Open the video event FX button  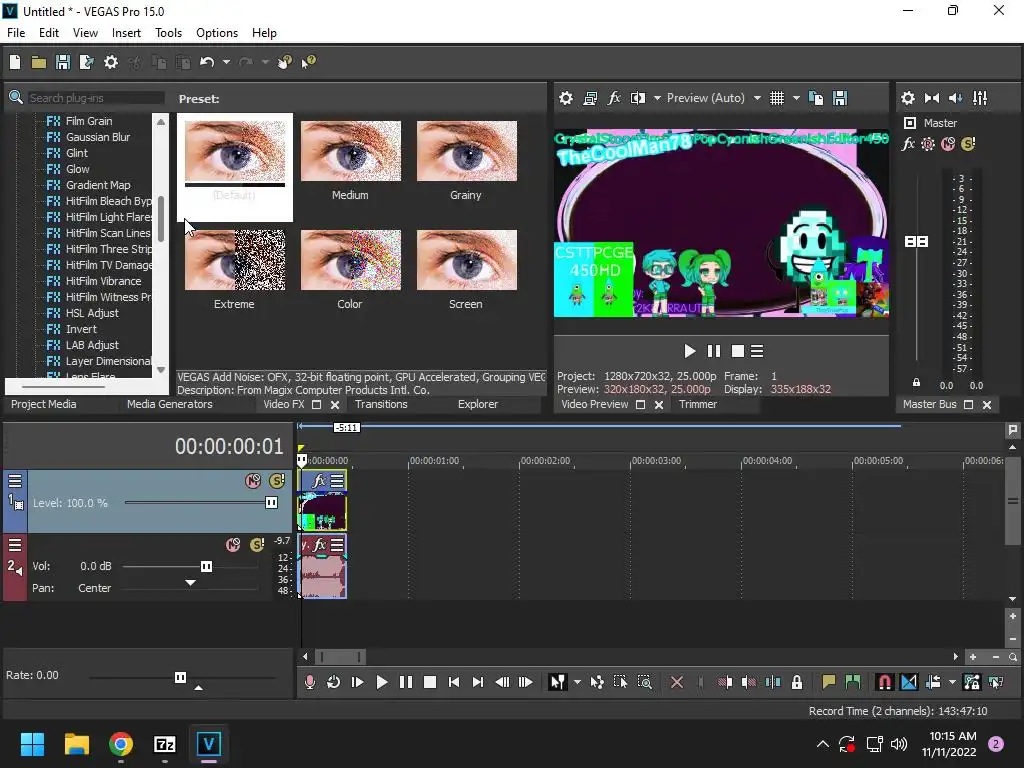pyautogui.click(x=319, y=481)
